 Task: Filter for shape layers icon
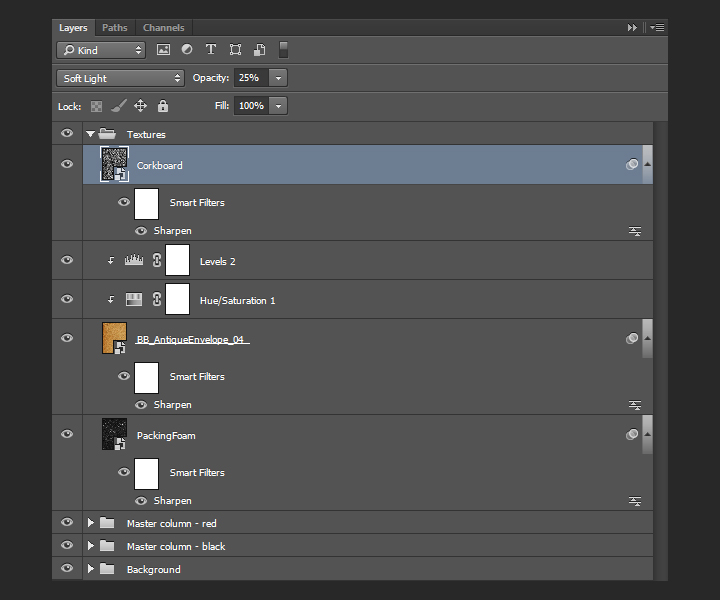[235, 50]
